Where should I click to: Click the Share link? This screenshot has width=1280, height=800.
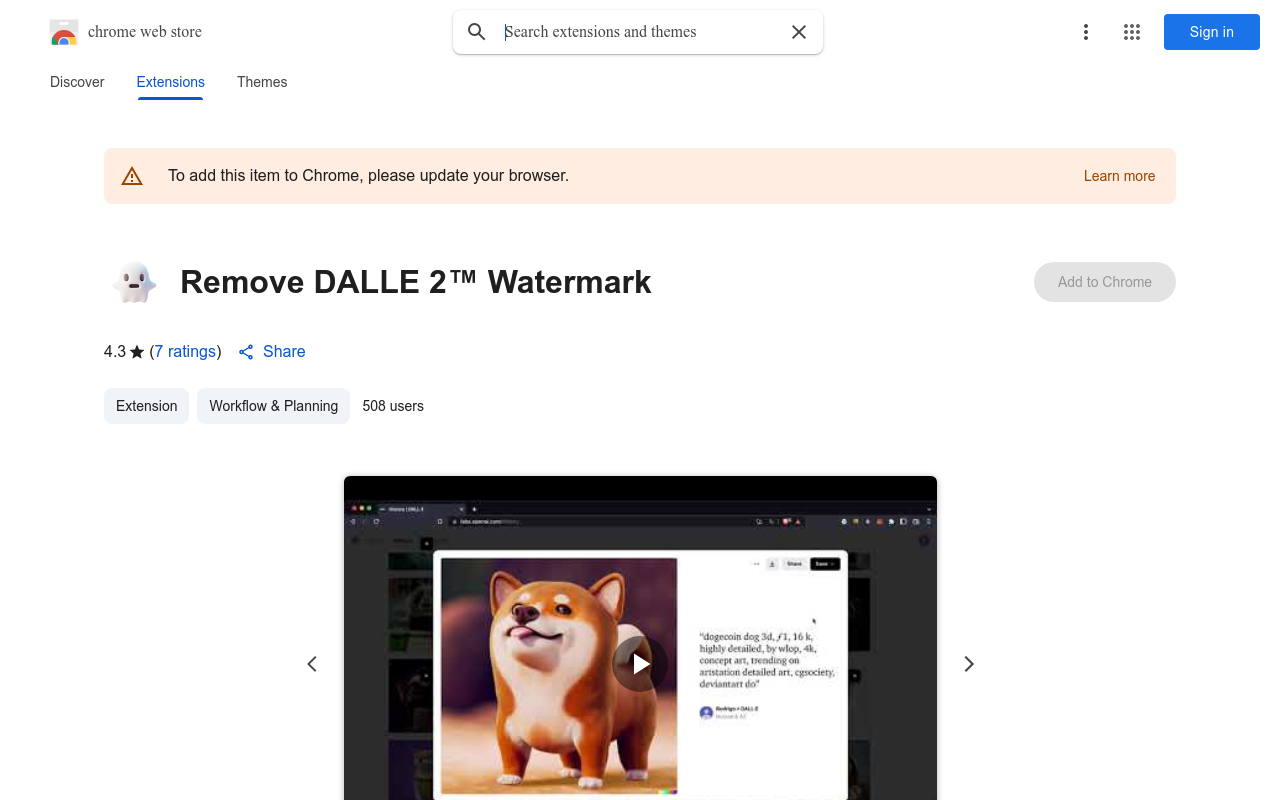point(284,352)
